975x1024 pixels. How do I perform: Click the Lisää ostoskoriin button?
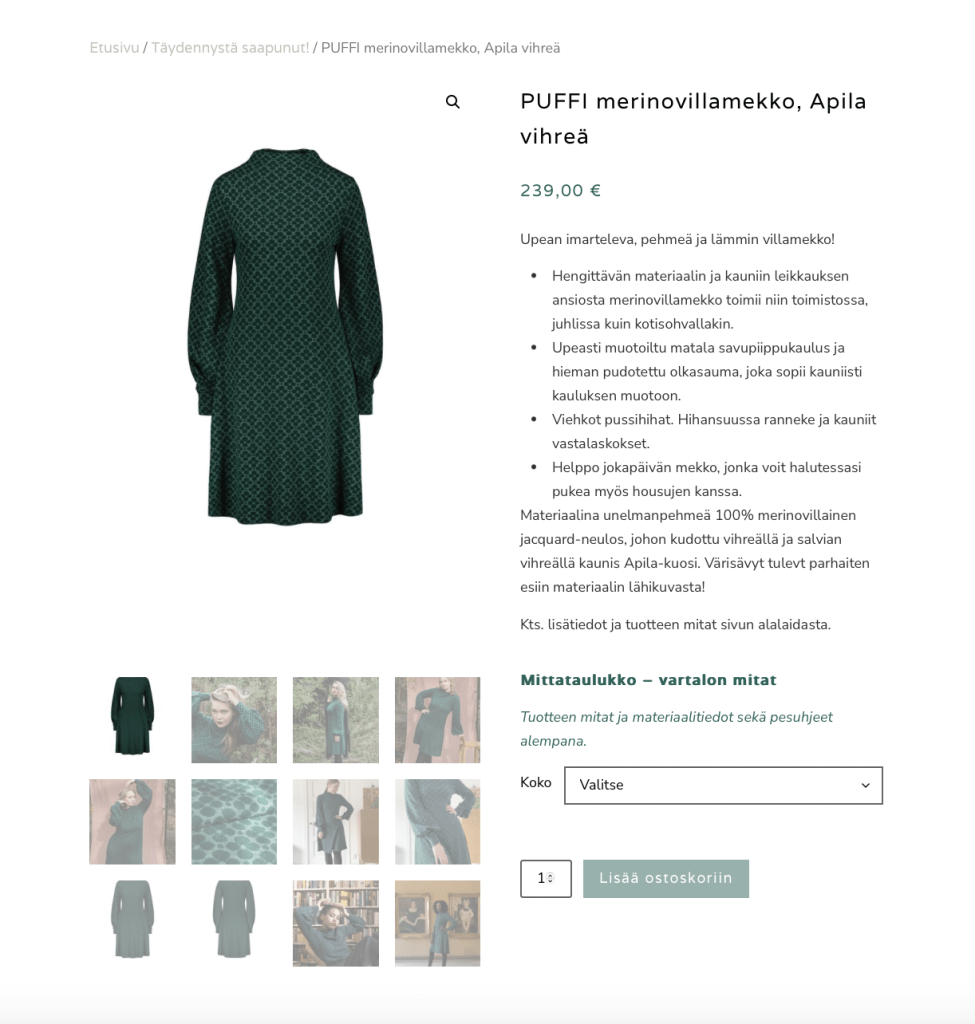[665, 878]
